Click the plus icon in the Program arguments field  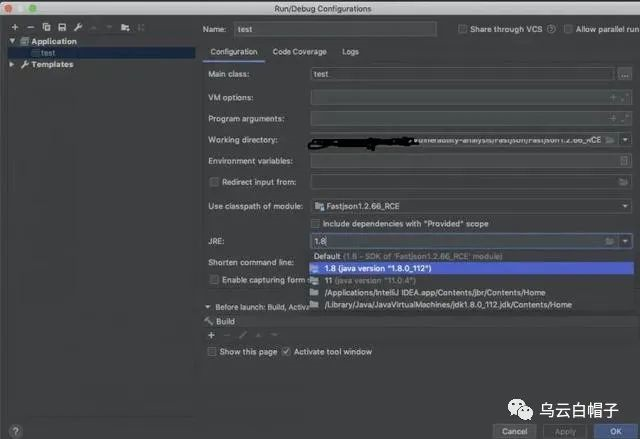pyautogui.click(x=613, y=118)
